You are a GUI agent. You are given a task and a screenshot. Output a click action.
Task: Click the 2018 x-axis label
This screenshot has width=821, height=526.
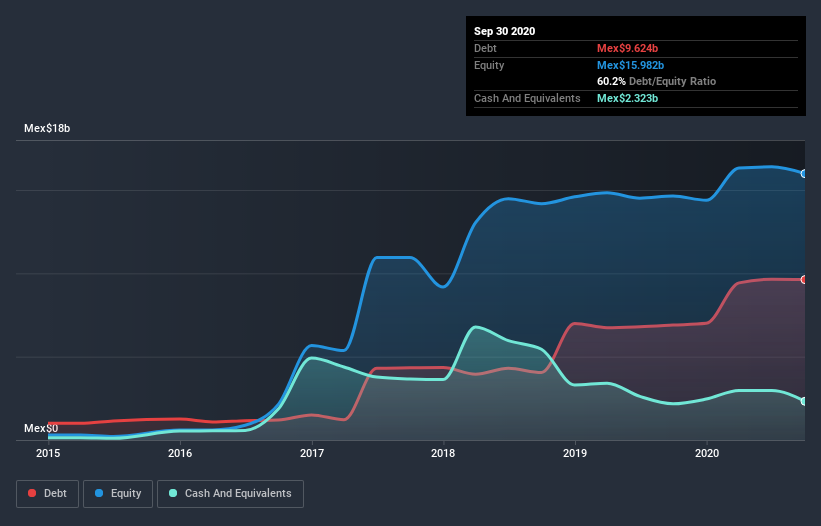(443, 453)
